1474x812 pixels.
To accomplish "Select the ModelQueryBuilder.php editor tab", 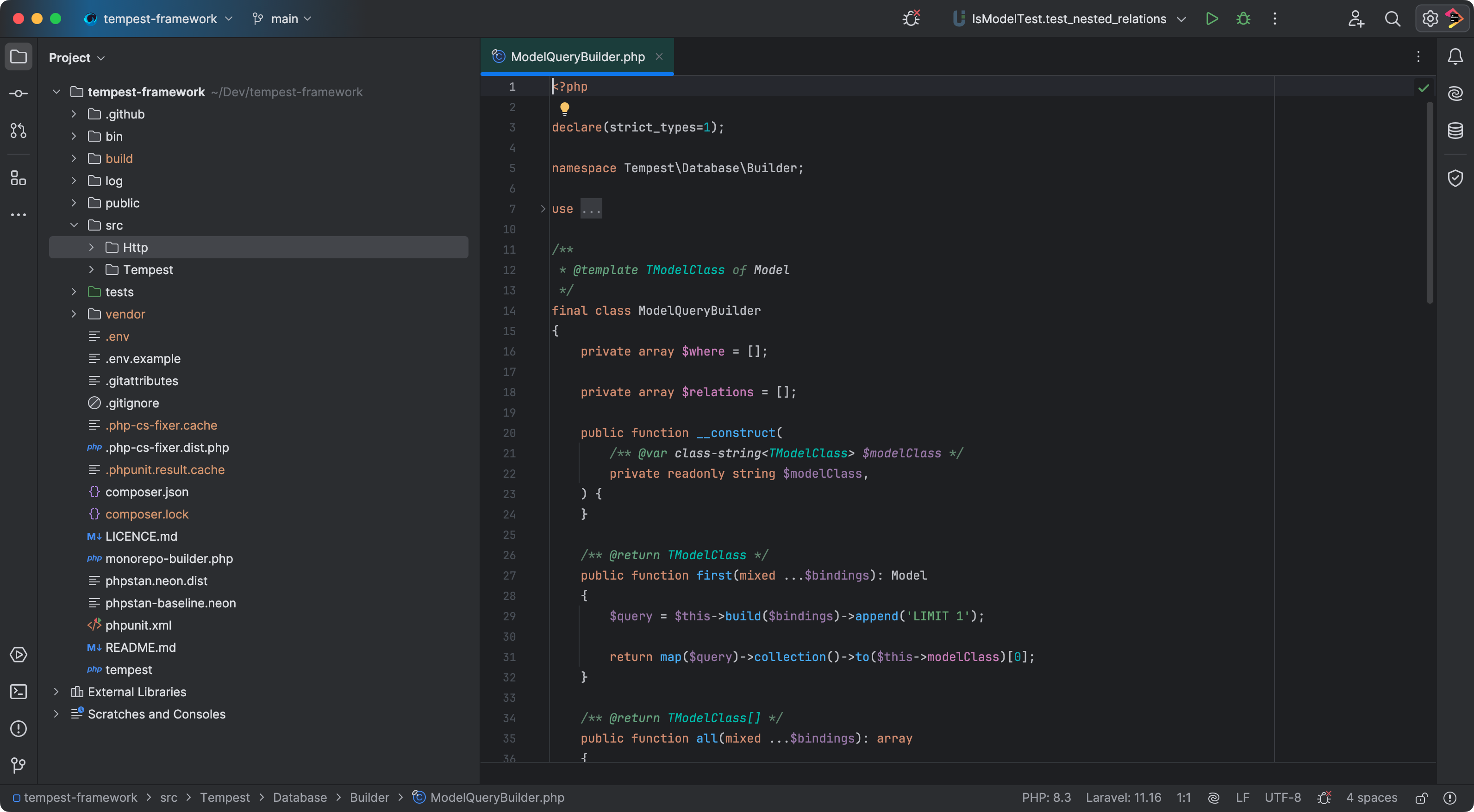I will 577,56.
